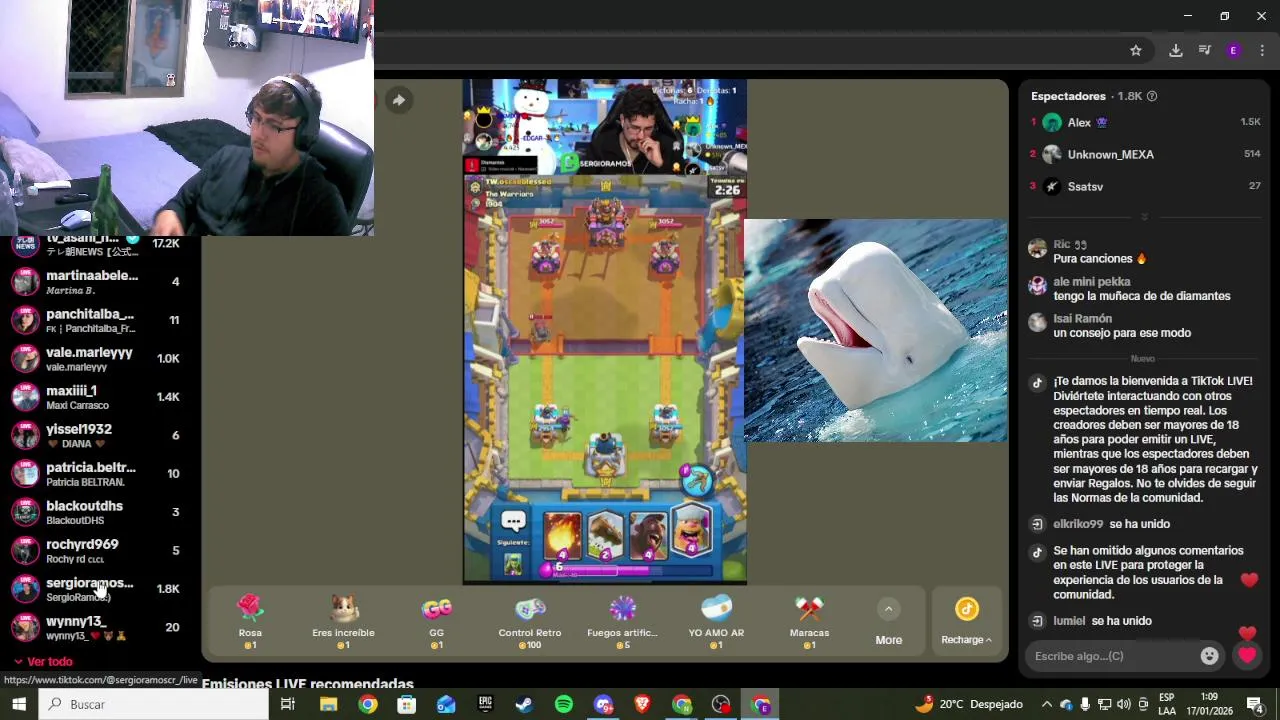Open the Windows Start button
The height and width of the screenshot is (720, 1280).
click(x=19, y=704)
